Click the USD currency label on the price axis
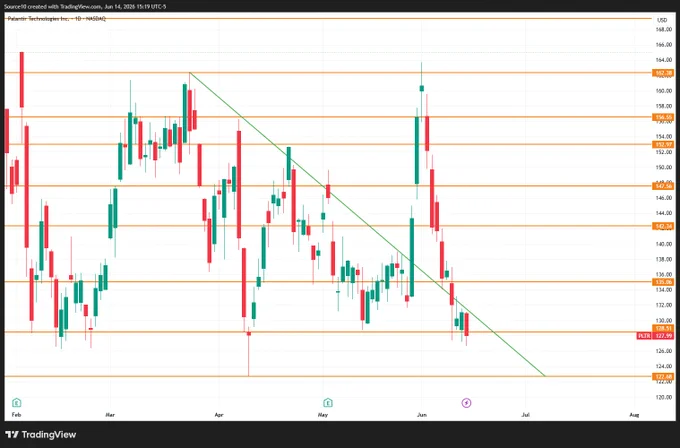The width and height of the screenshot is (680, 448). [662, 20]
